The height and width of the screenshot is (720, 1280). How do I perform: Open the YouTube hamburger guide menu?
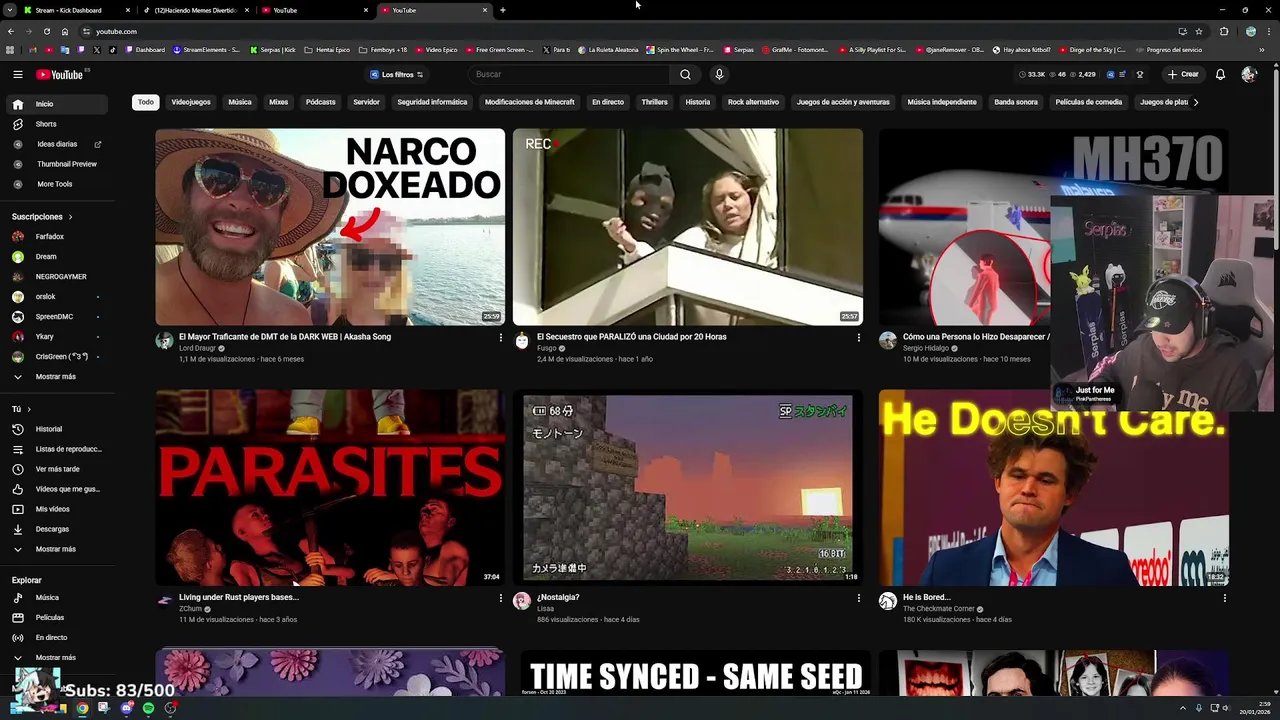(17, 74)
